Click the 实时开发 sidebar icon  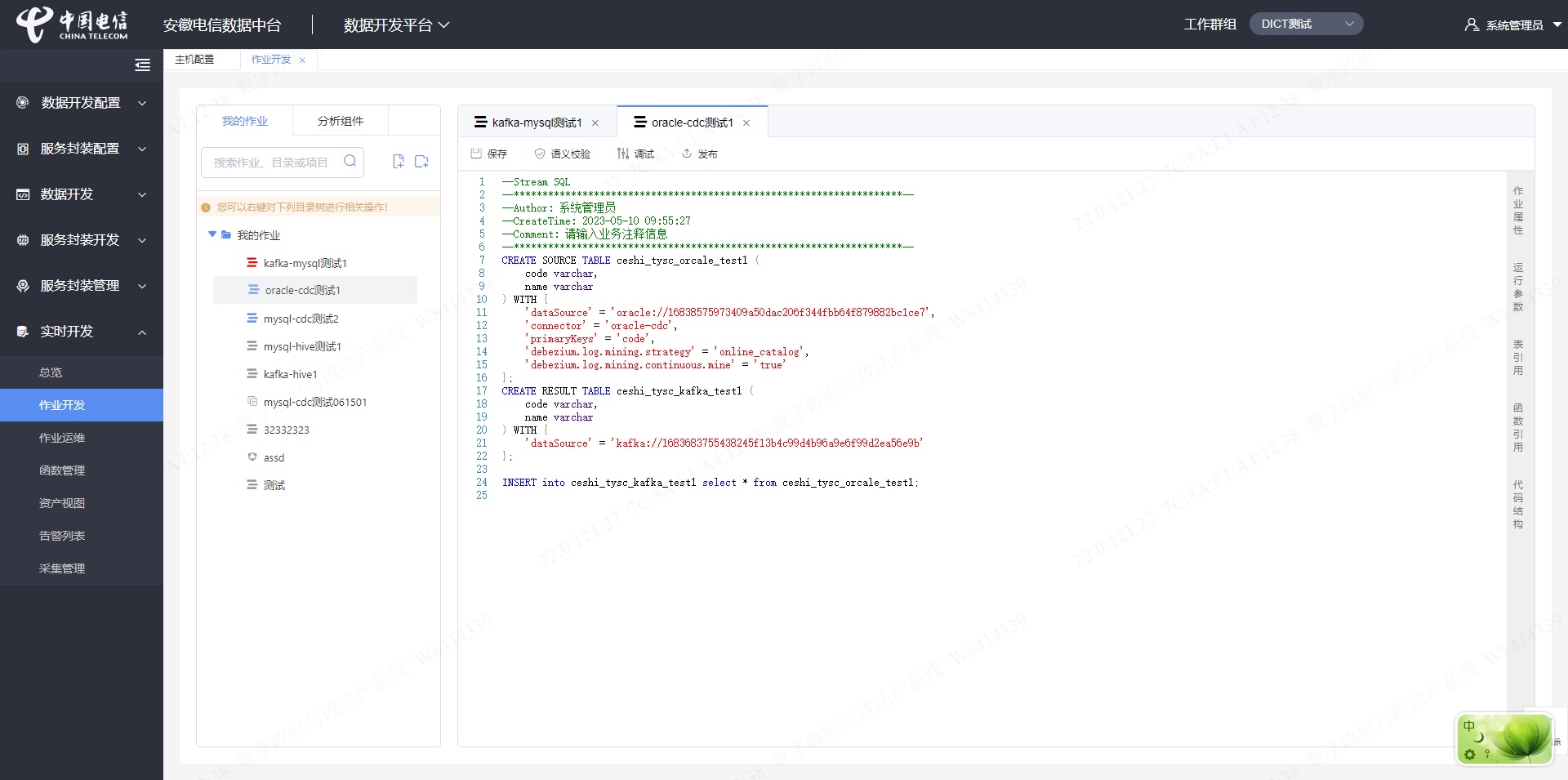[23, 332]
